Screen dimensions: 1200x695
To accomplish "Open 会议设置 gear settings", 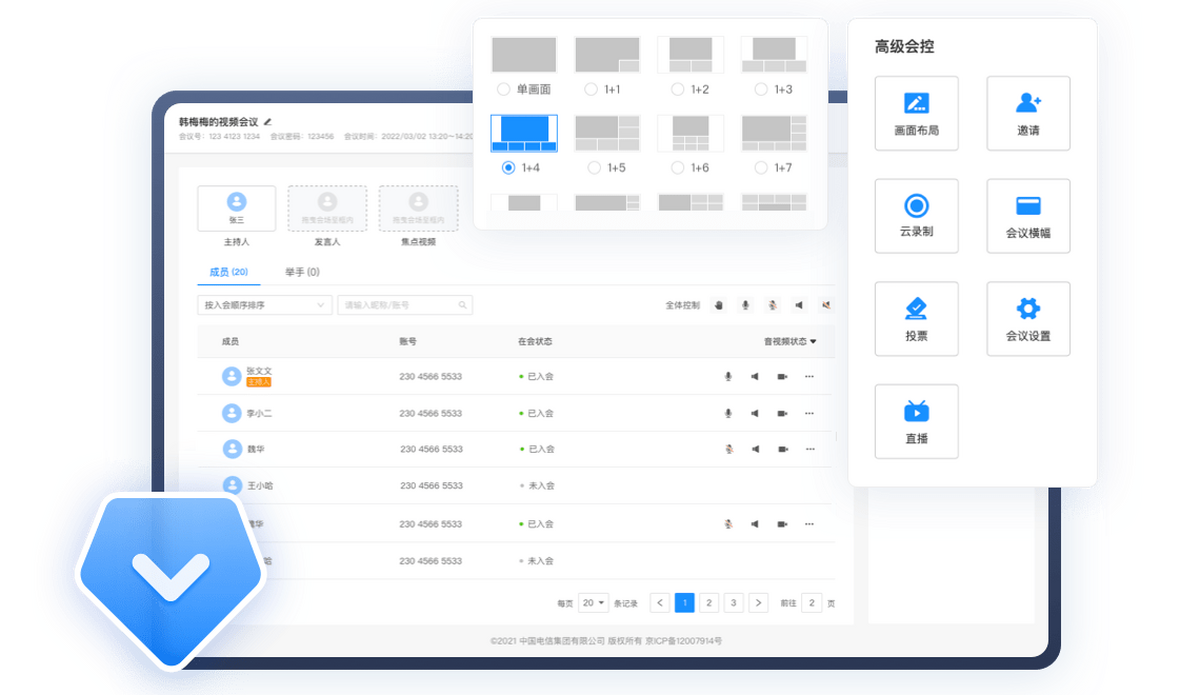I will point(1028,318).
